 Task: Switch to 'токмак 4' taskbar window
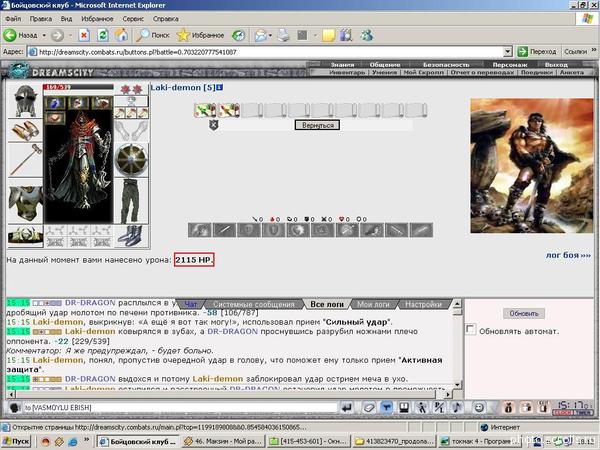[x=476, y=441]
